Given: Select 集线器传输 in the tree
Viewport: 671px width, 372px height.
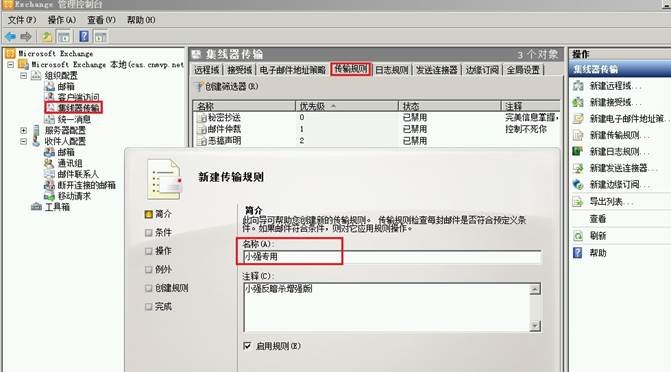Looking at the screenshot, I should tap(78, 108).
